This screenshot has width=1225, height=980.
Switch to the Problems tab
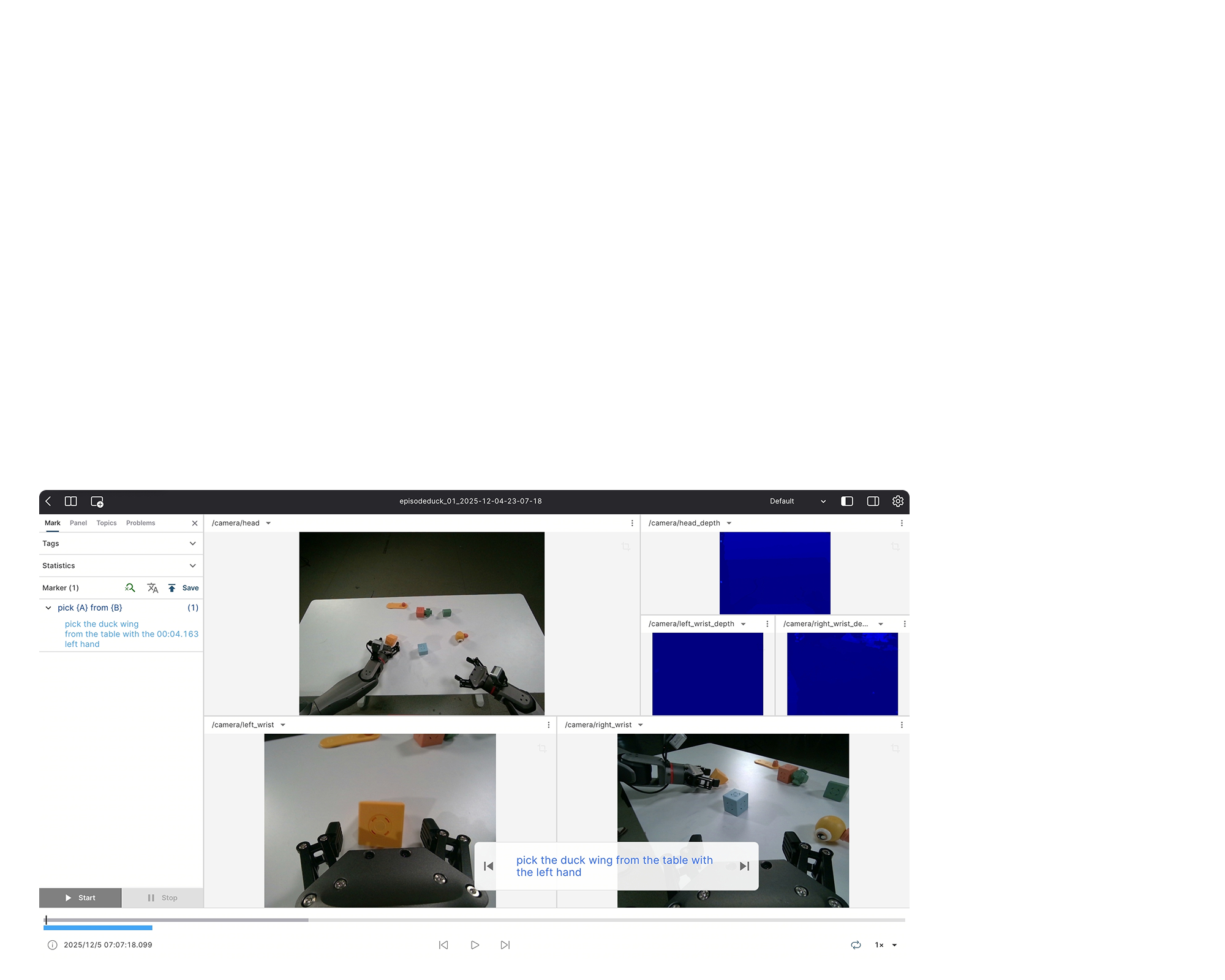click(140, 523)
